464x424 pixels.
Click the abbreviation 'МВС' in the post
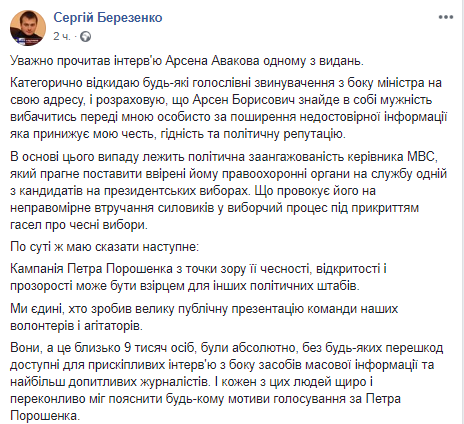[421, 157]
